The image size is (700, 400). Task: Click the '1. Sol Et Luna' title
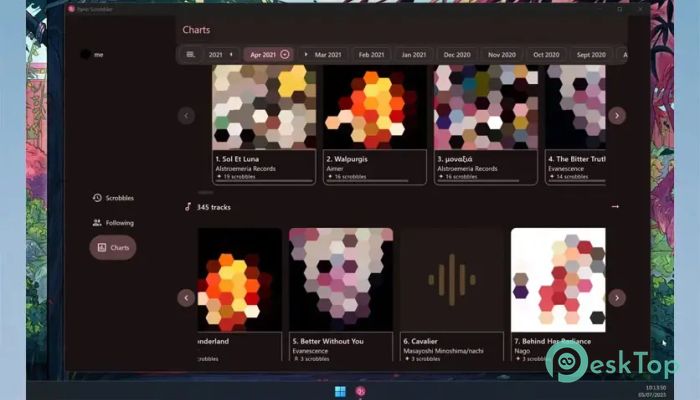(x=237, y=159)
